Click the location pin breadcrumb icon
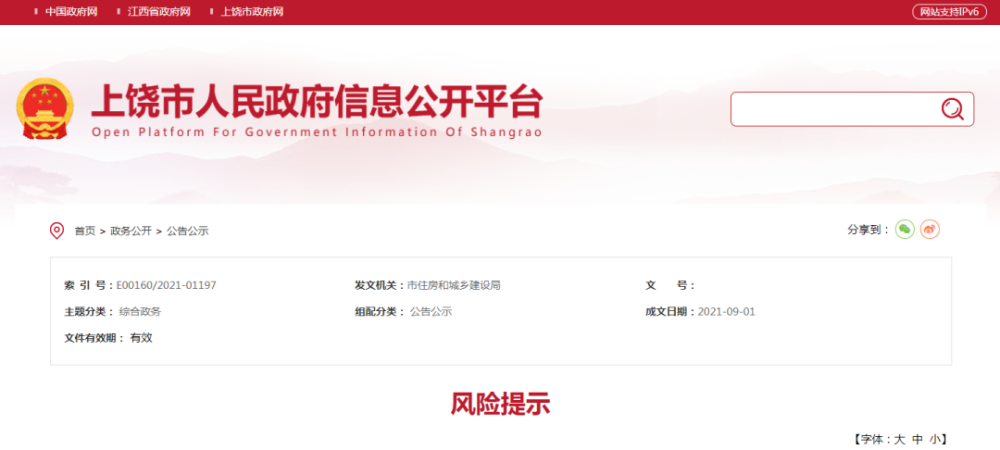The height and width of the screenshot is (450, 1000). tap(57, 231)
